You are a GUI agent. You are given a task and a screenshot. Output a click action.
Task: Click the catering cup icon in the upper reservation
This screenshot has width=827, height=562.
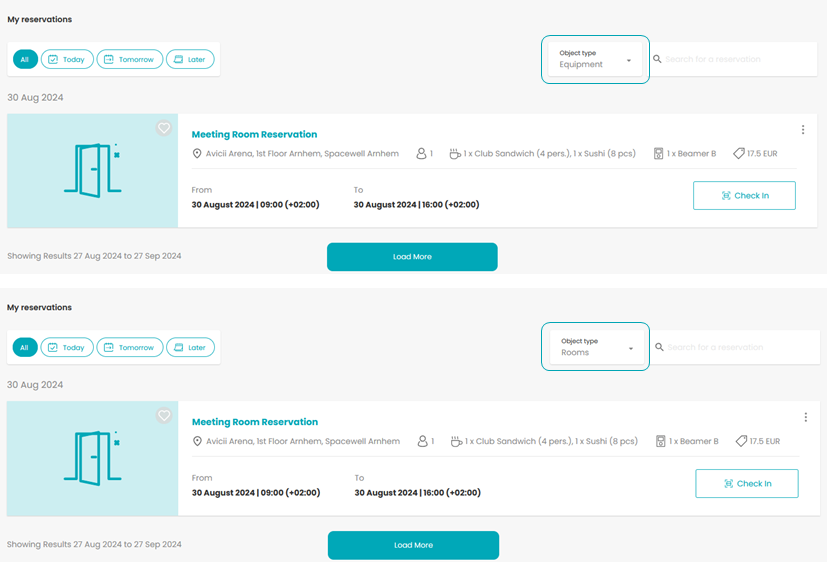click(x=455, y=154)
